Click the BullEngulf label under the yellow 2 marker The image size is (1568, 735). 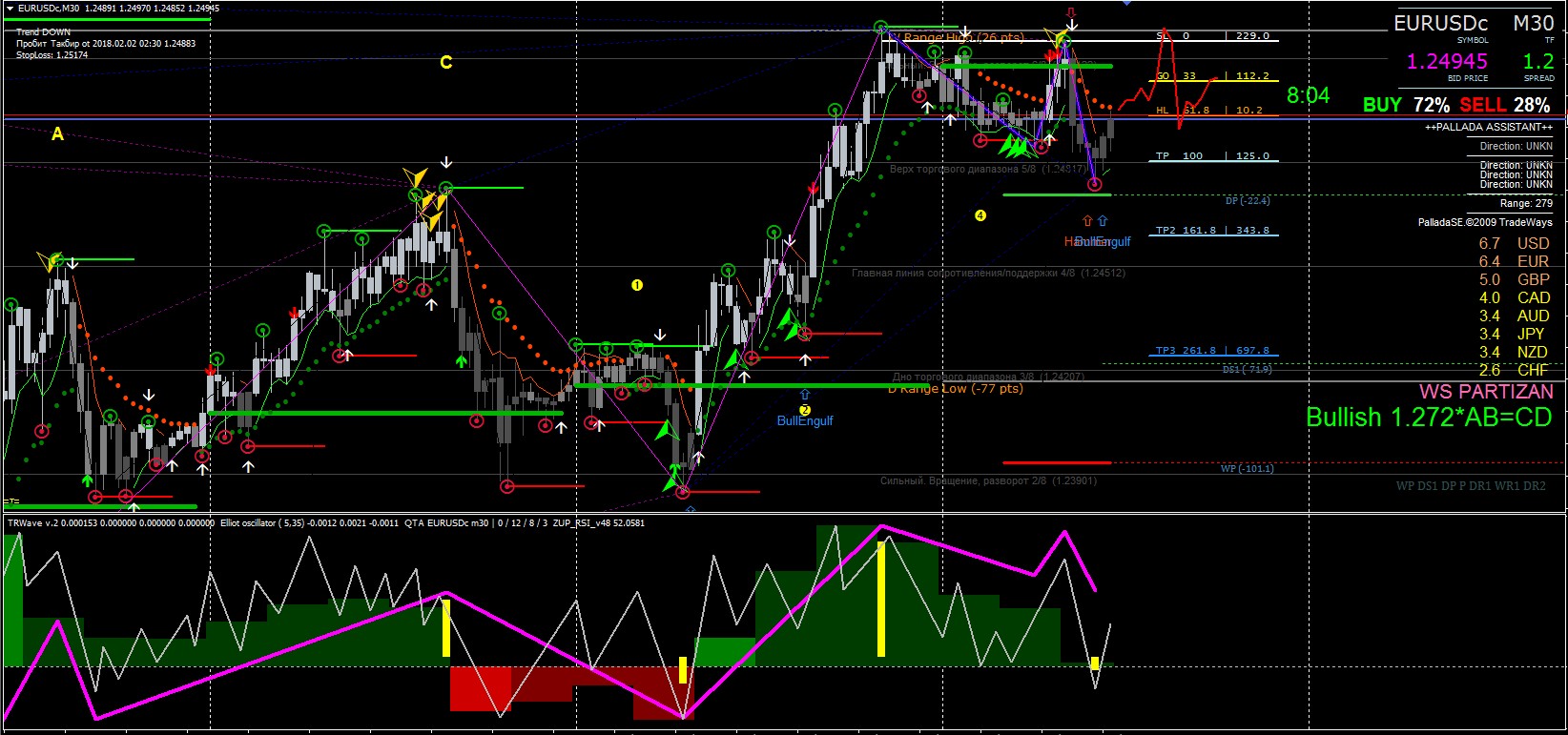[805, 421]
